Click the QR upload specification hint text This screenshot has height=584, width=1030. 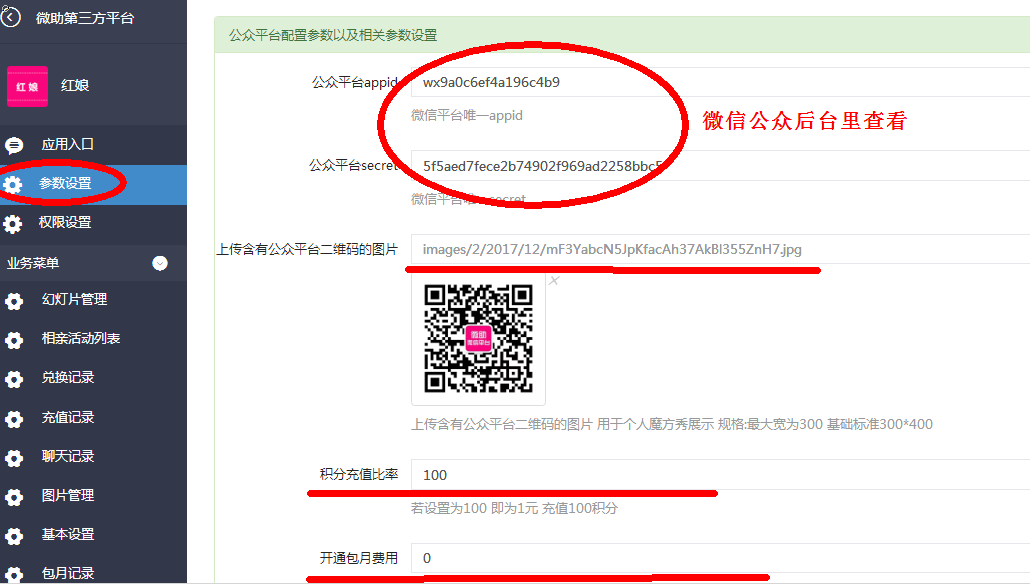(x=672, y=424)
